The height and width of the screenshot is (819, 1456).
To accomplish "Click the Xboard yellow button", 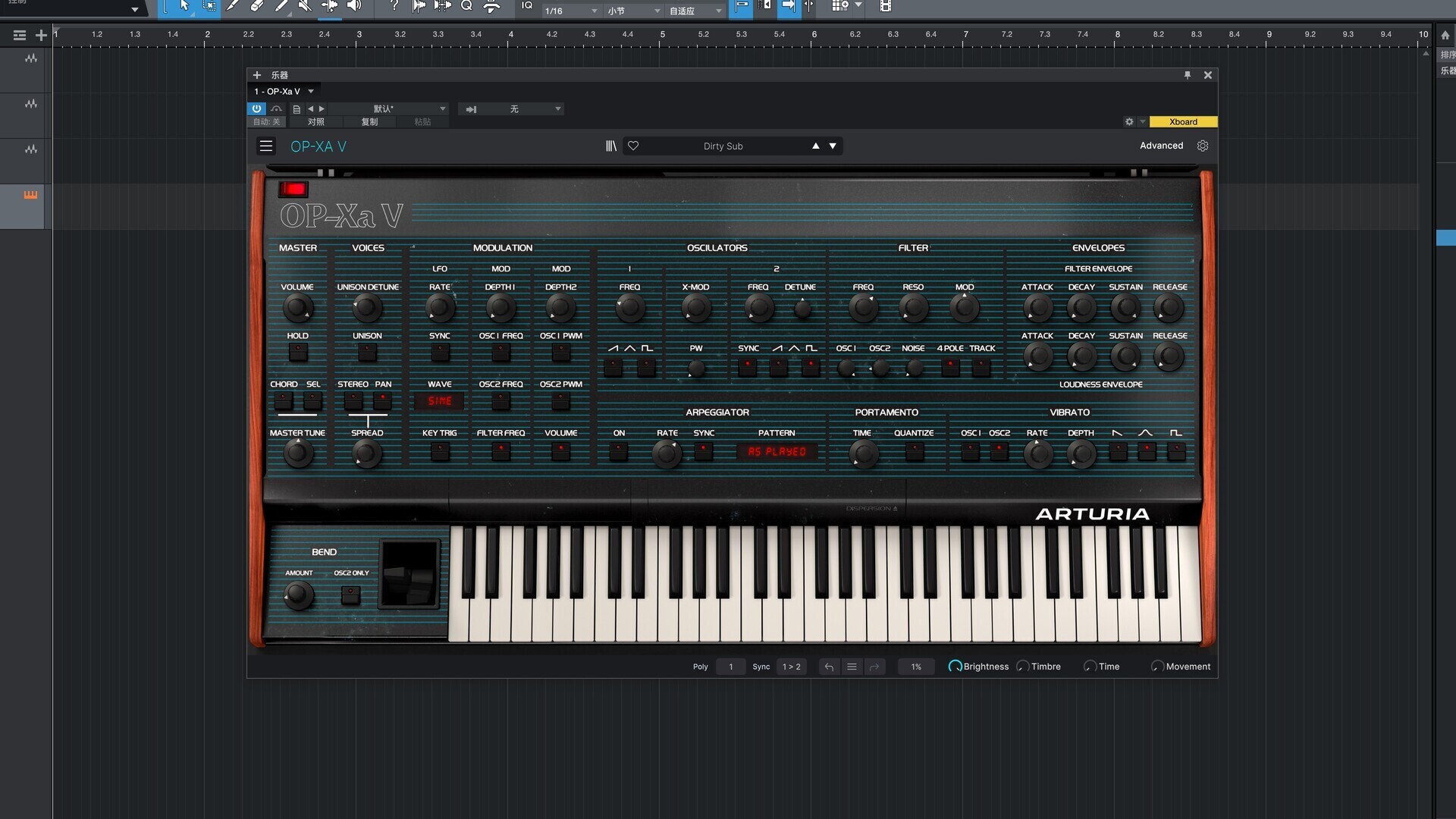I will tap(1183, 121).
